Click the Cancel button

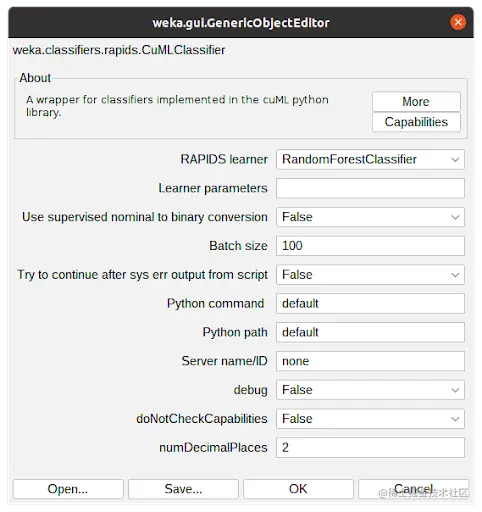click(x=413, y=489)
